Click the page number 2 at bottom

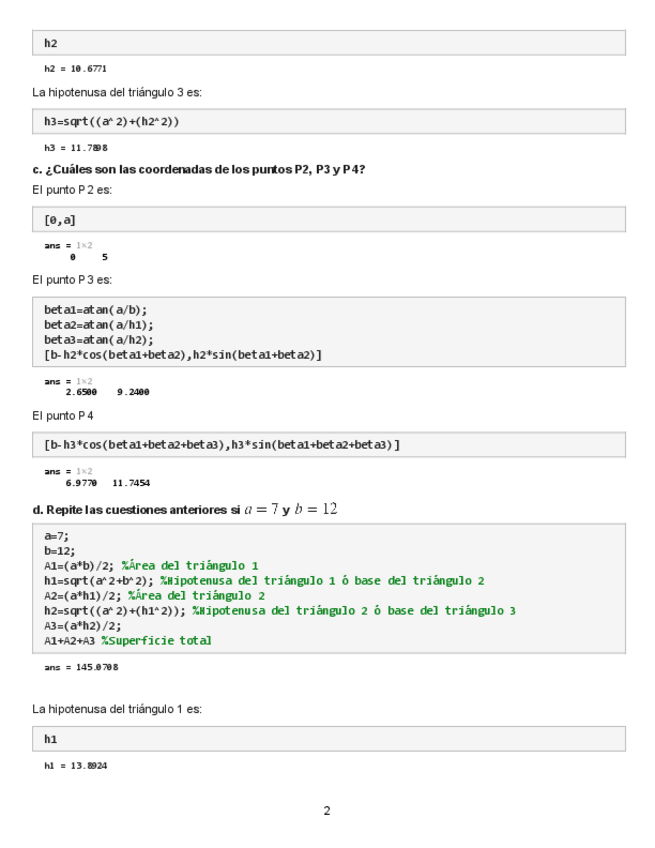(327, 811)
